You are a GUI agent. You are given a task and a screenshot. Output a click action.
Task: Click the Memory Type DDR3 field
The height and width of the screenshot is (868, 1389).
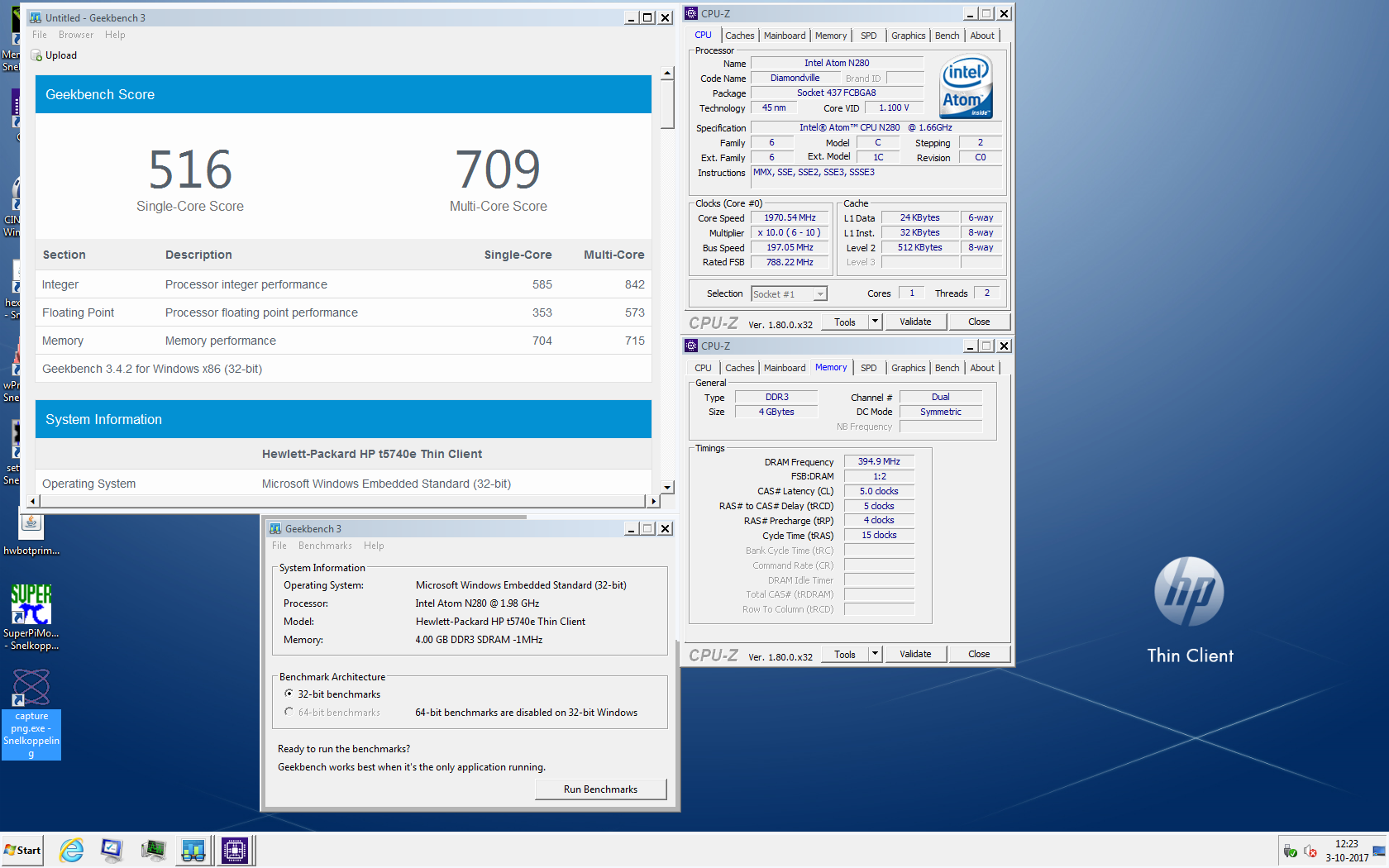click(776, 398)
